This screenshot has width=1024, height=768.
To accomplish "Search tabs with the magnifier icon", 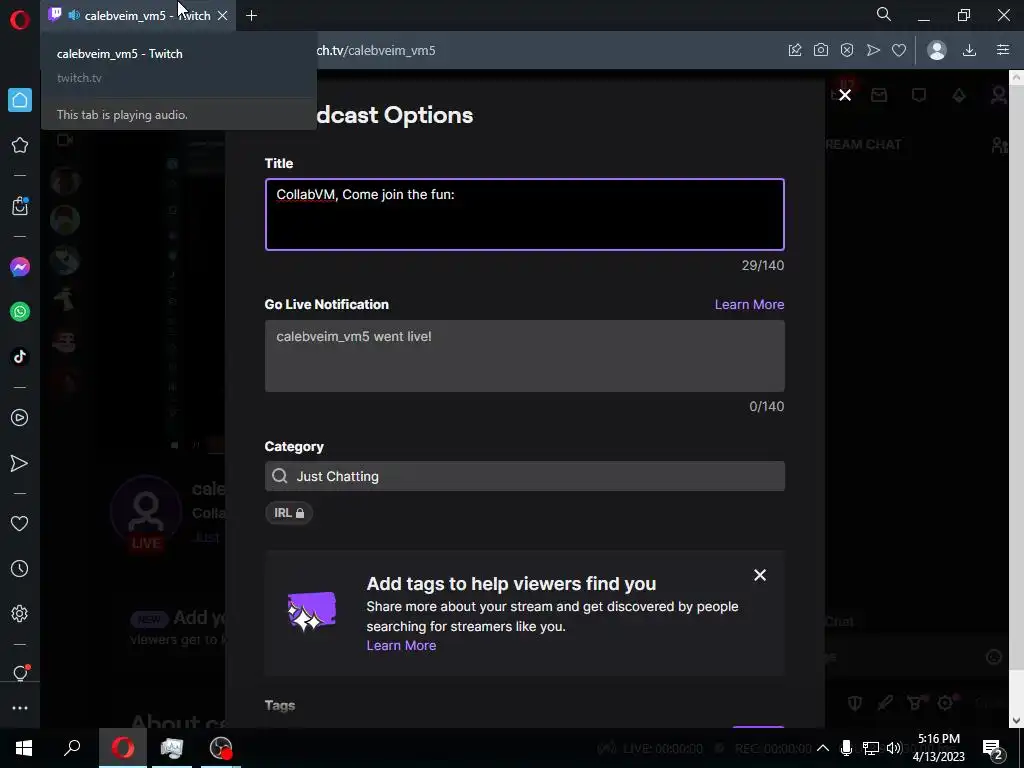I will [884, 14].
